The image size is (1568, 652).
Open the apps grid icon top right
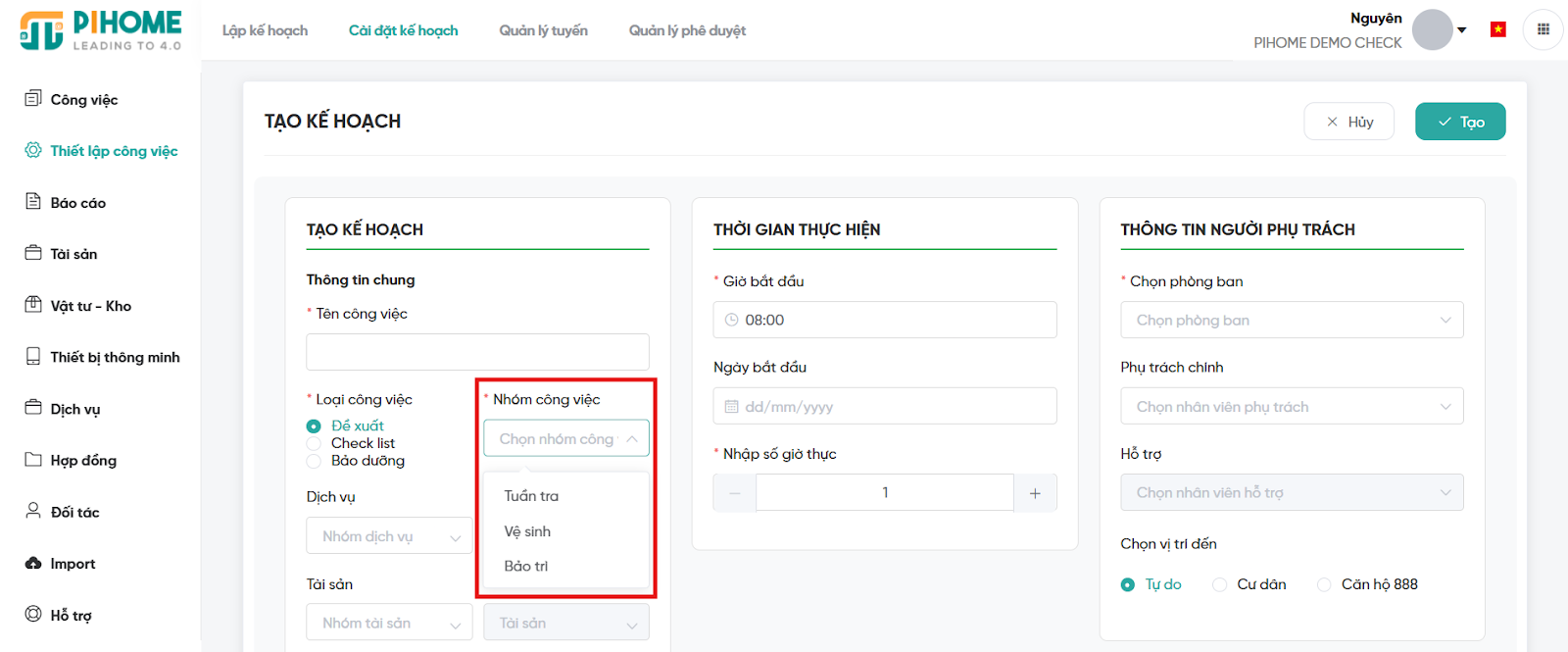[1543, 30]
